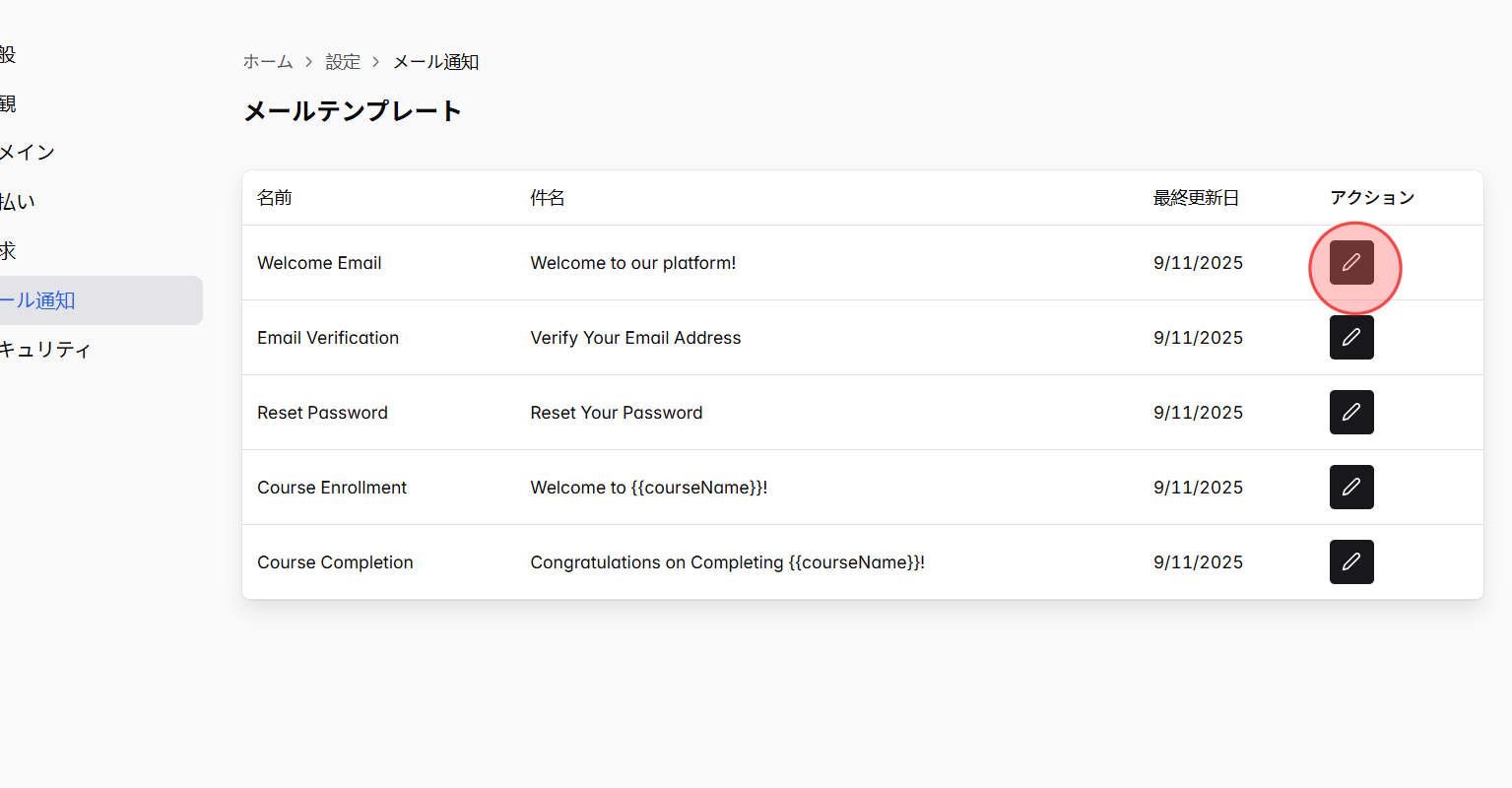Screen dimensions: 1512x788
Task: Open 設定 from the breadcrumb trail
Action: click(x=343, y=61)
